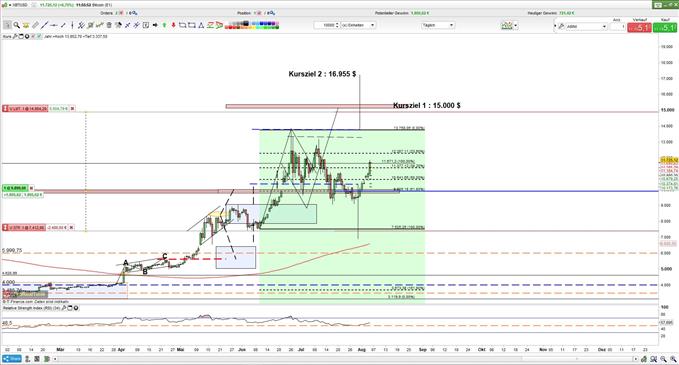The width and height of the screenshot is (679, 365).
Task: Select the green up-arrow marker tool
Action: [x=164, y=25]
